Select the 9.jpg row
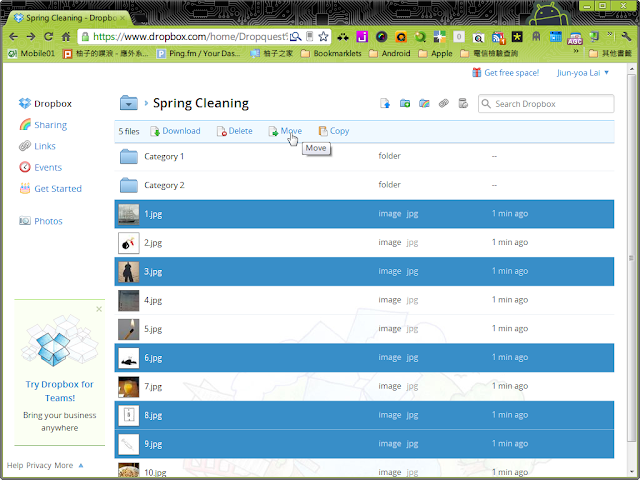 [x=364, y=444]
